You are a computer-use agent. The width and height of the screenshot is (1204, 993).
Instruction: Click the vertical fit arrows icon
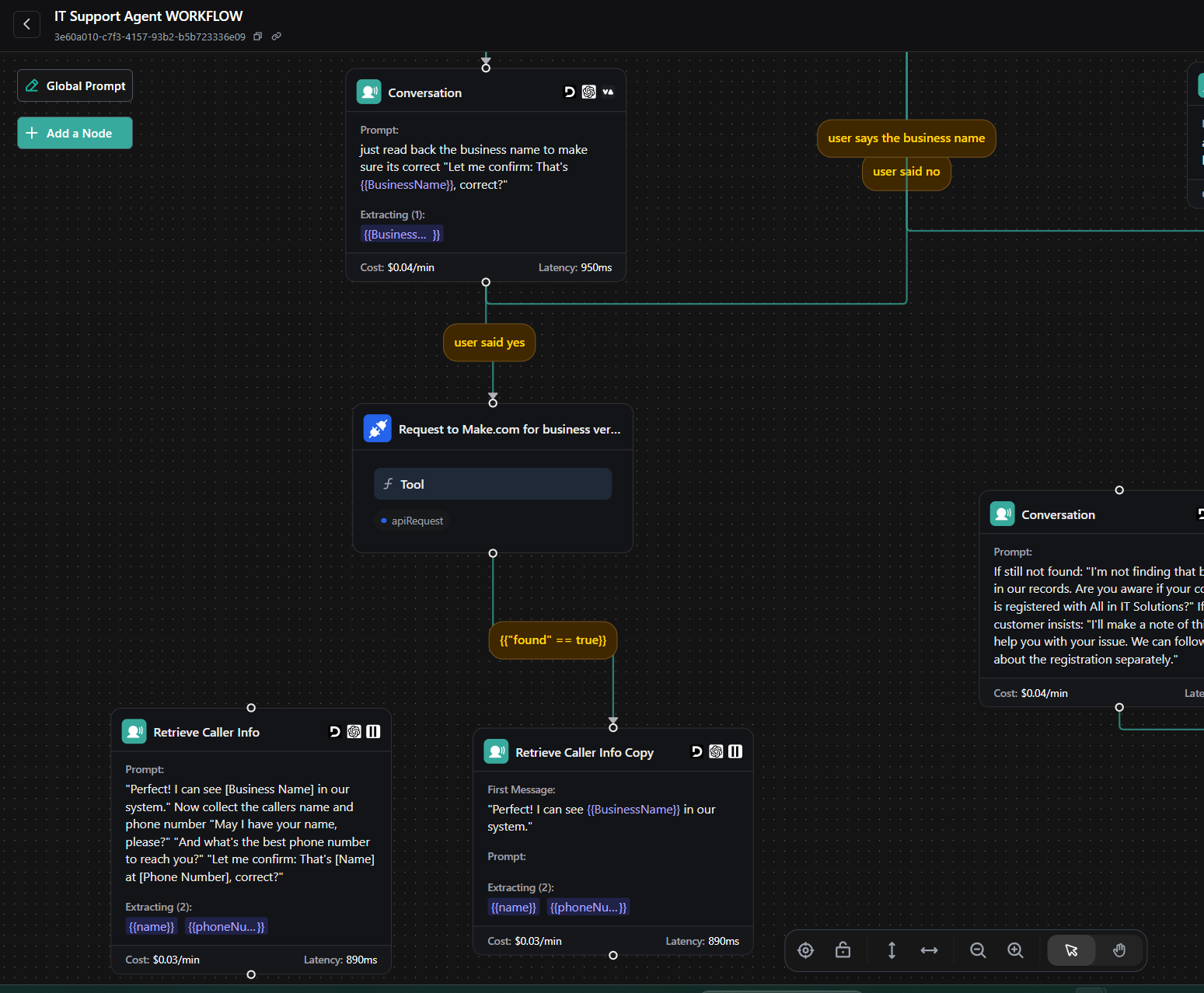click(891, 950)
